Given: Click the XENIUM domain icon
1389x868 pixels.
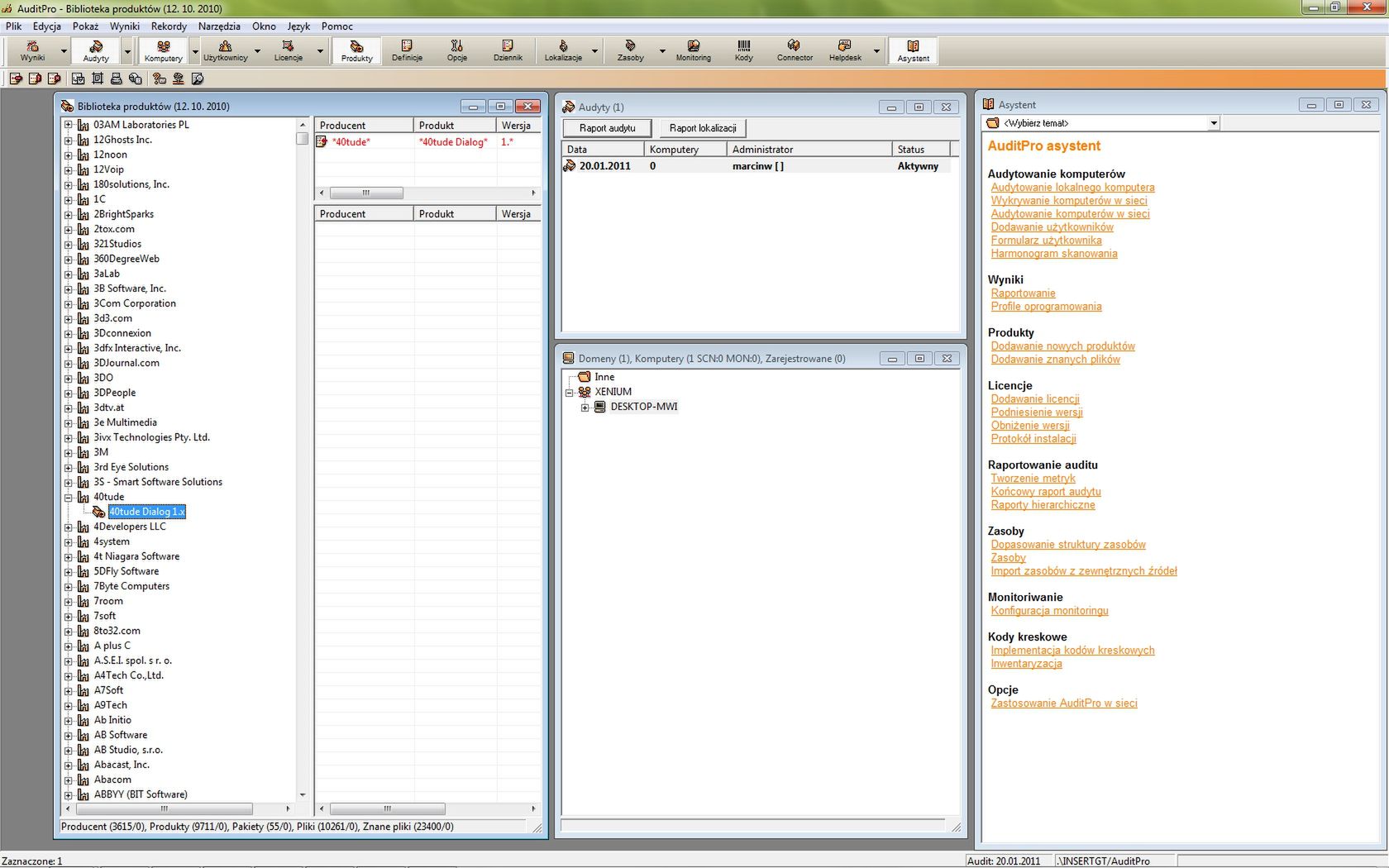Looking at the screenshot, I should coord(585,392).
